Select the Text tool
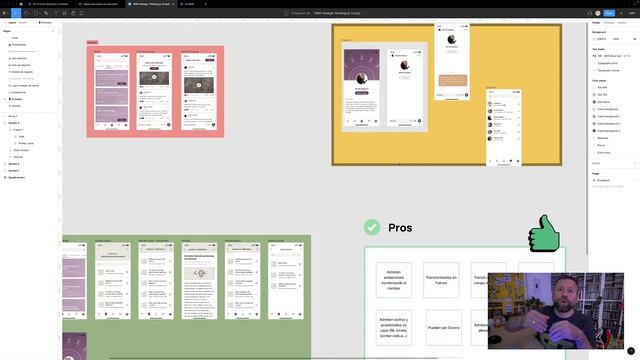Screen dimensions: 640x360 56,13
